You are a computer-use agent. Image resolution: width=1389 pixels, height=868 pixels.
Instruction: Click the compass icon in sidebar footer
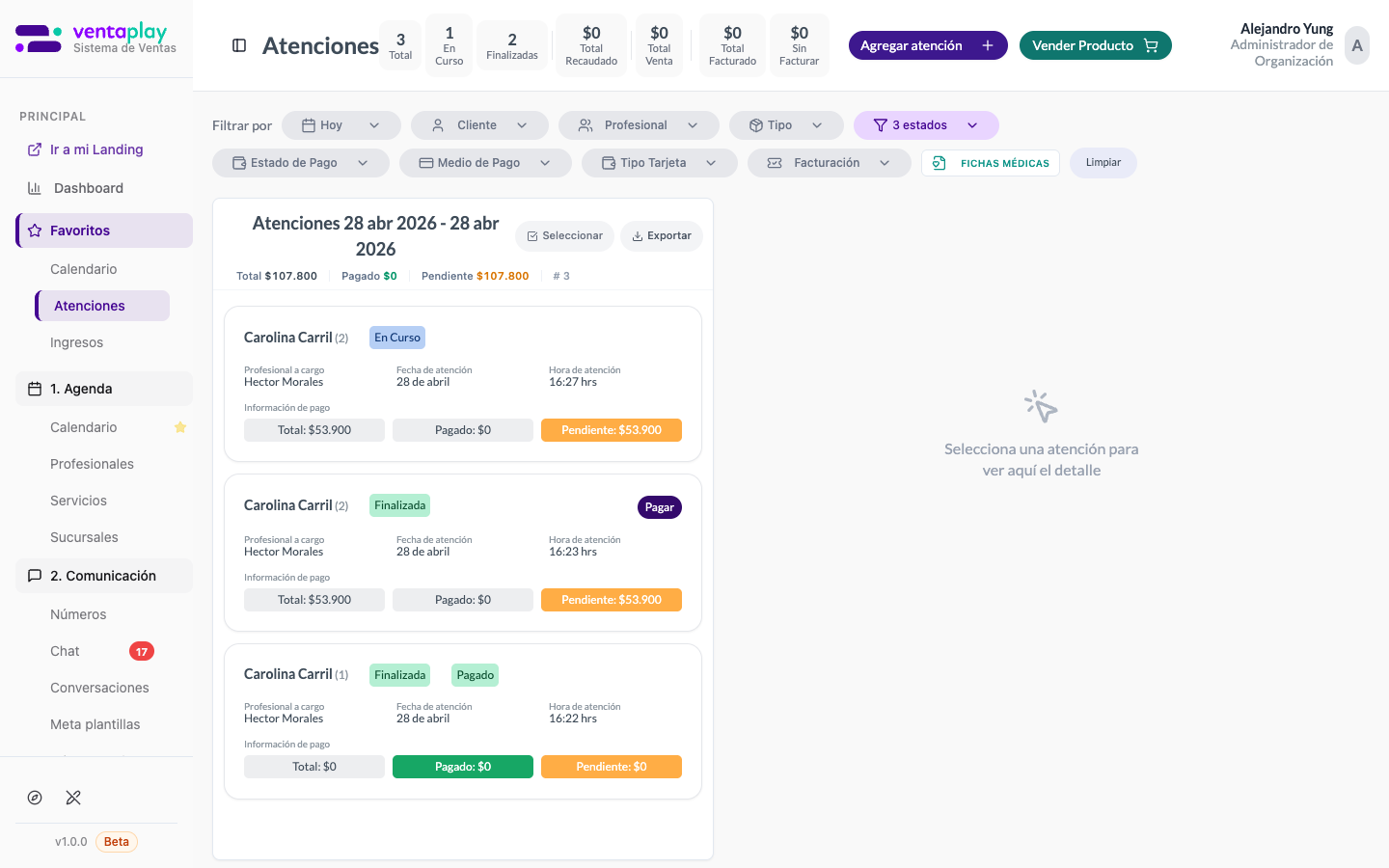(35, 798)
